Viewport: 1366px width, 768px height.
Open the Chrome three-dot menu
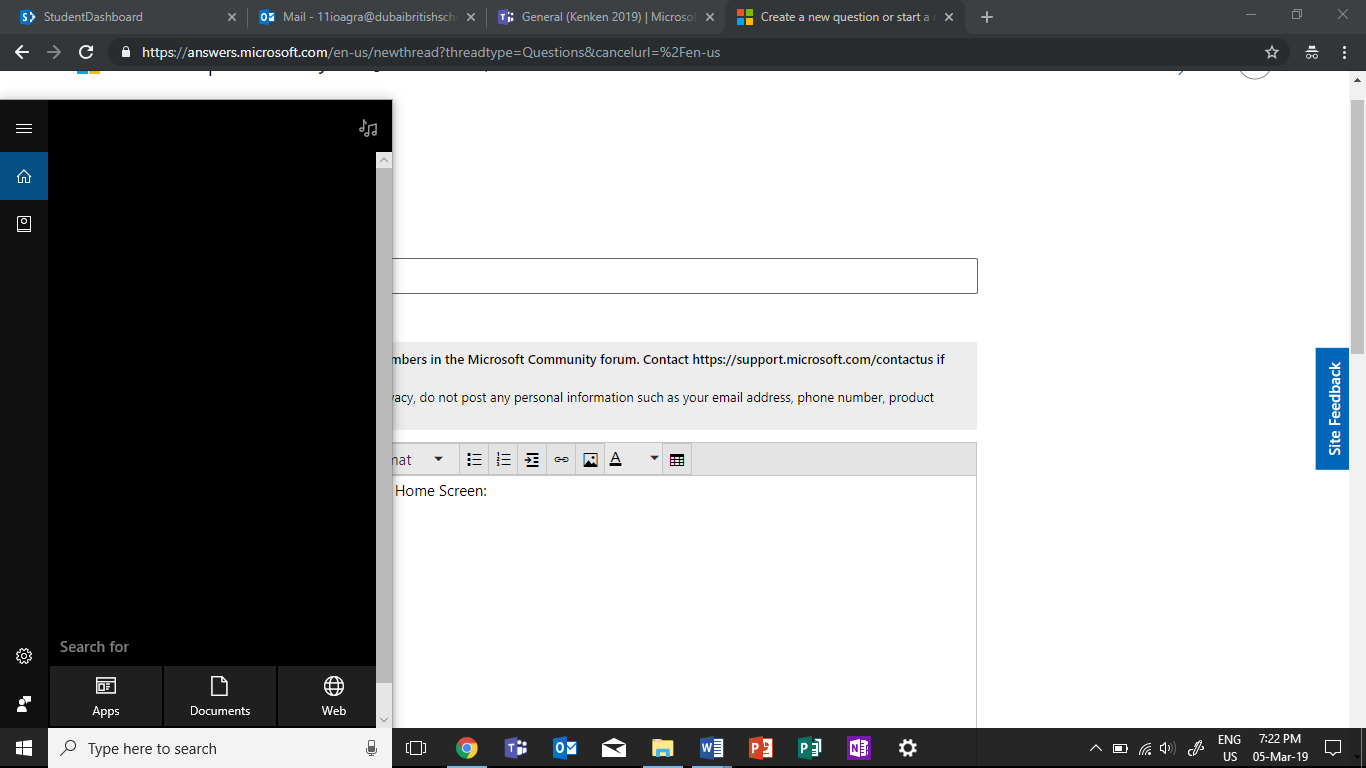coord(1344,52)
